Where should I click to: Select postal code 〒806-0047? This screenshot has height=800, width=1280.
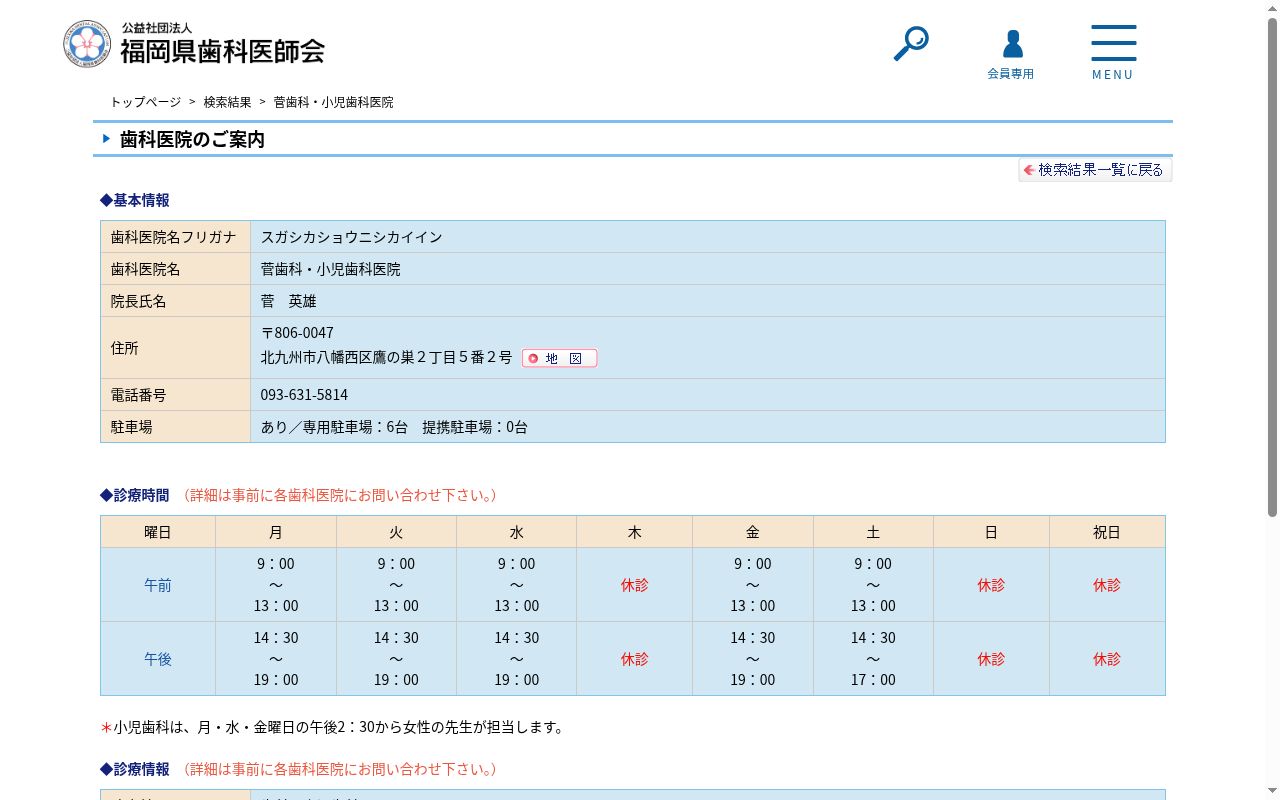[x=297, y=332]
